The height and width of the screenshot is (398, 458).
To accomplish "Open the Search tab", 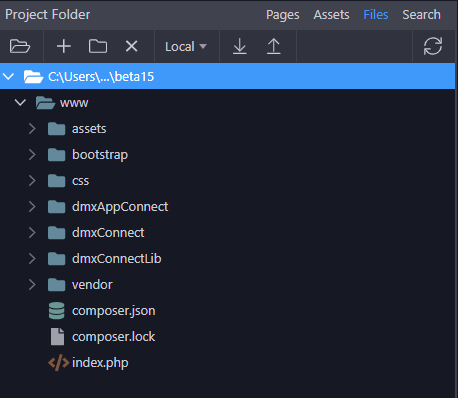I will 421,15.
